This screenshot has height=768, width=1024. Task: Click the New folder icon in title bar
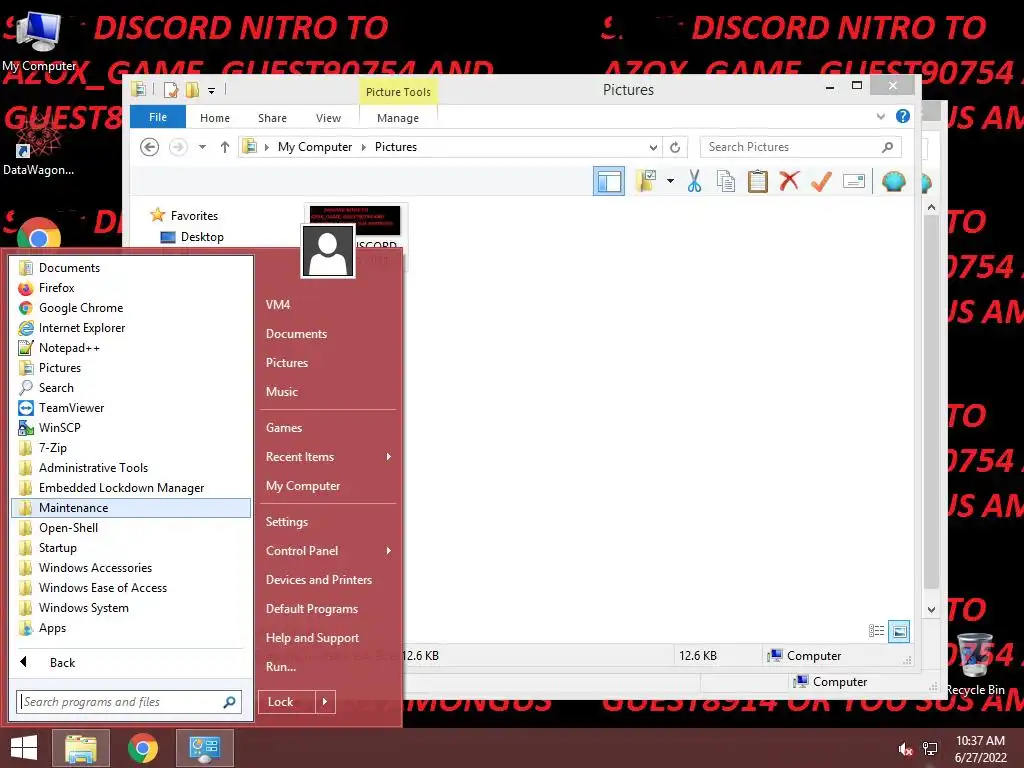pyautogui.click(x=193, y=89)
